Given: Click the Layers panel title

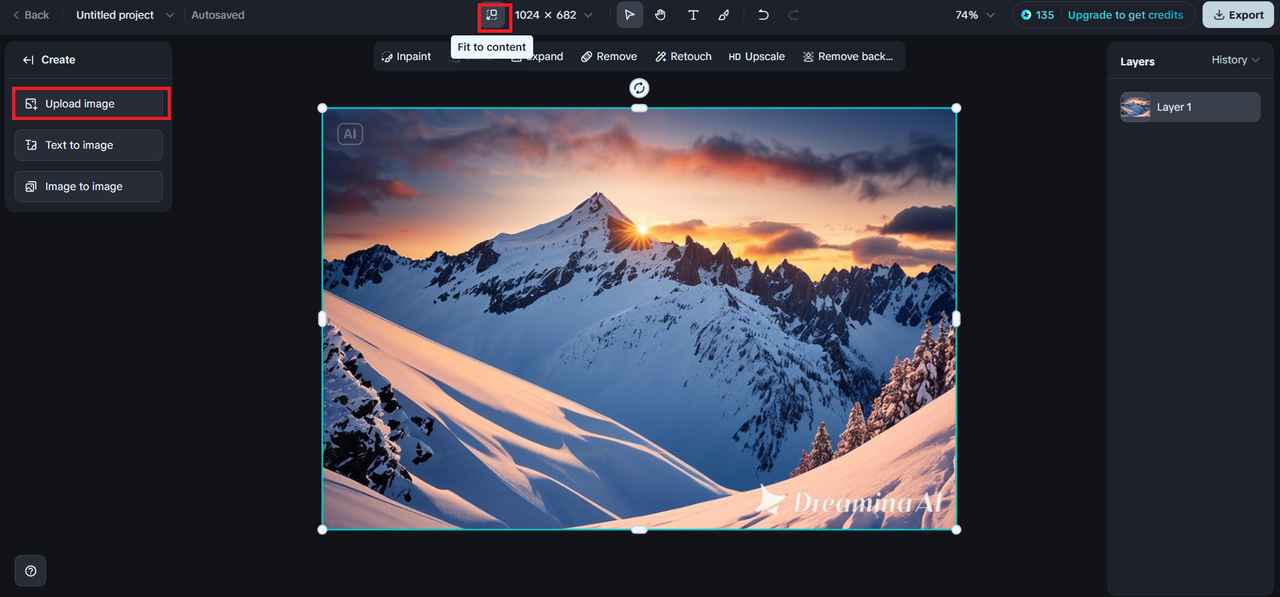Looking at the screenshot, I should (1137, 61).
